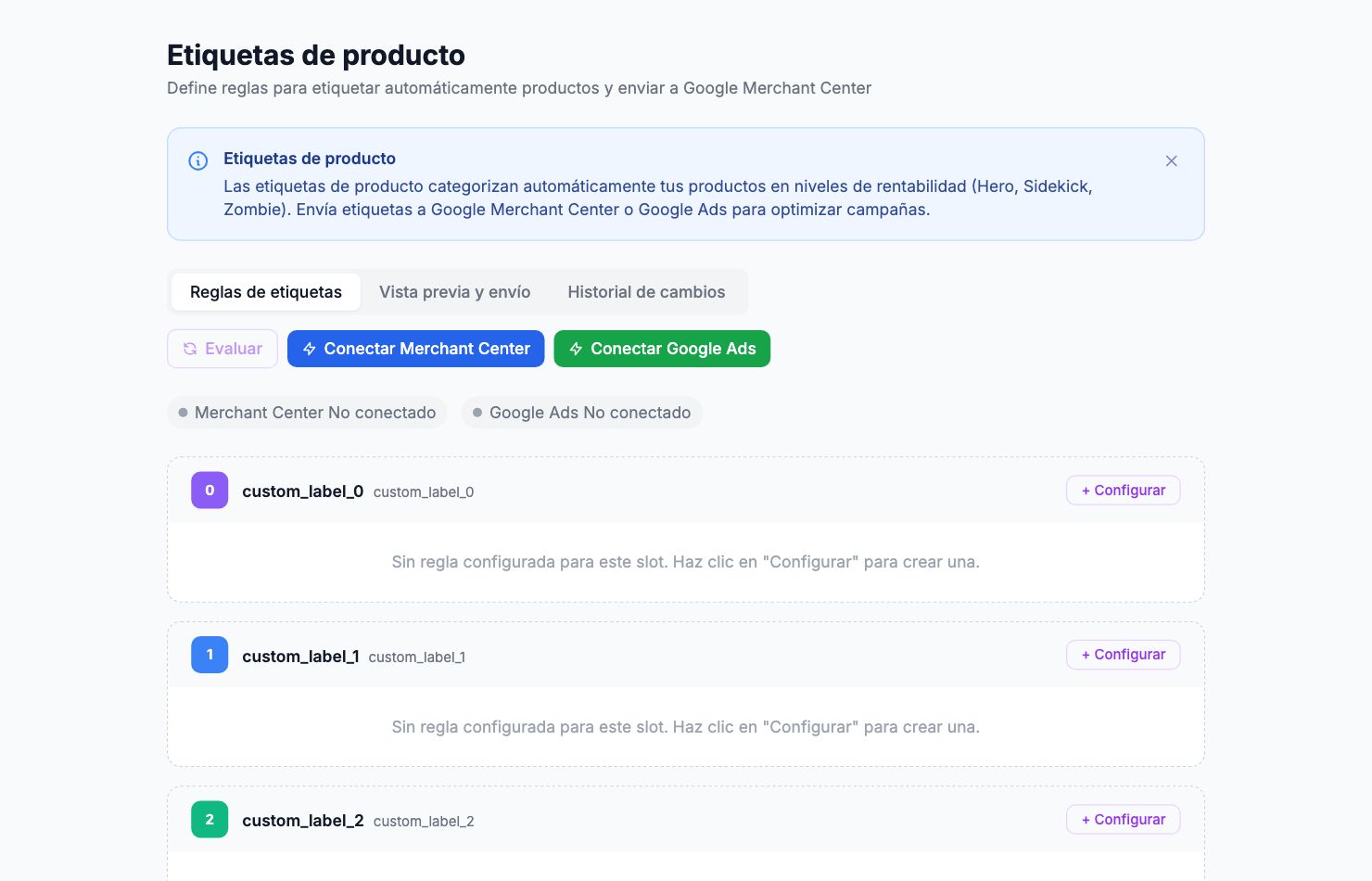Configure a rule for custom_label_0

(1124, 491)
